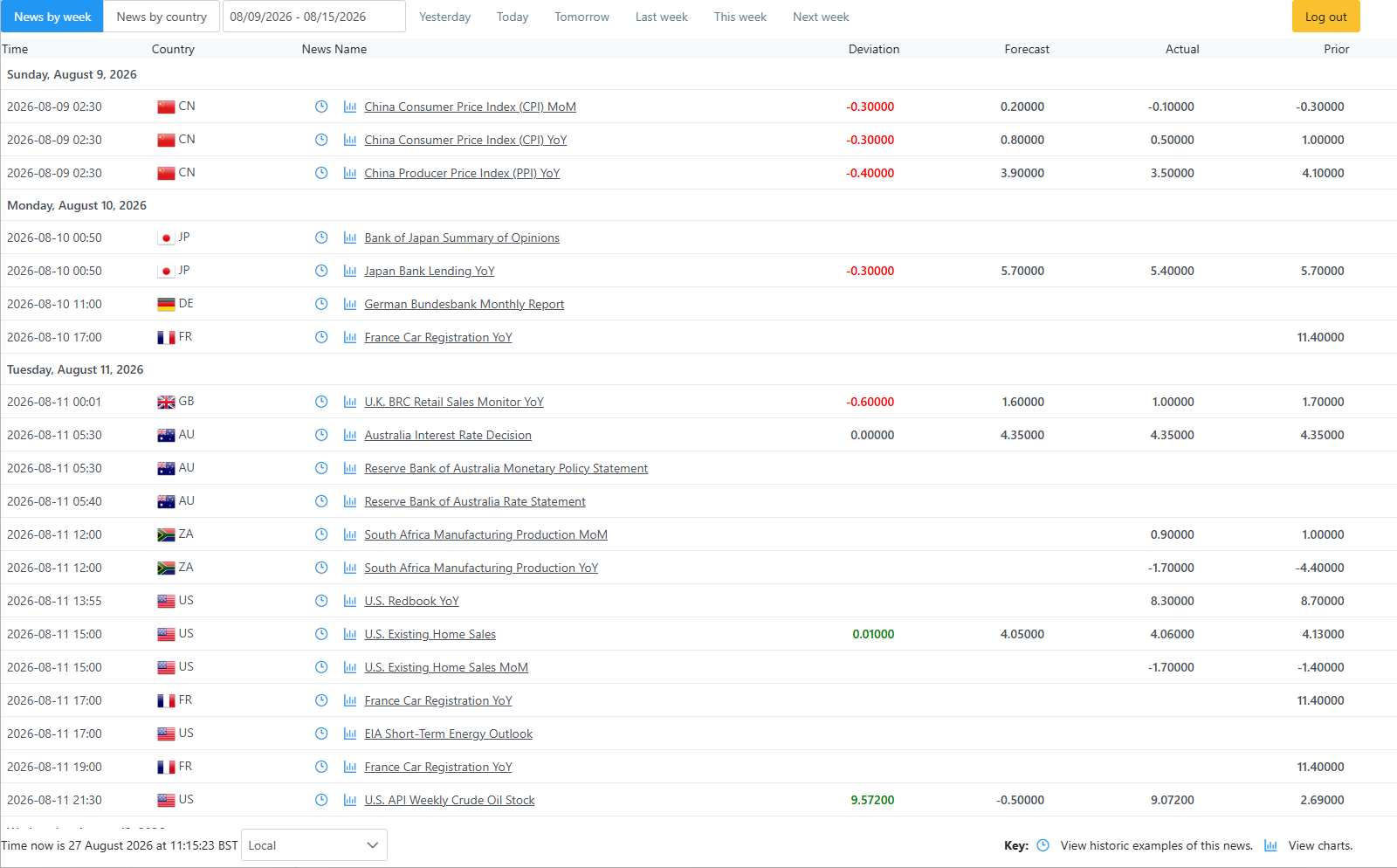Click the CN flag on China CPI MoM row
Viewport: 1397px width, 868px height.
[x=166, y=107]
